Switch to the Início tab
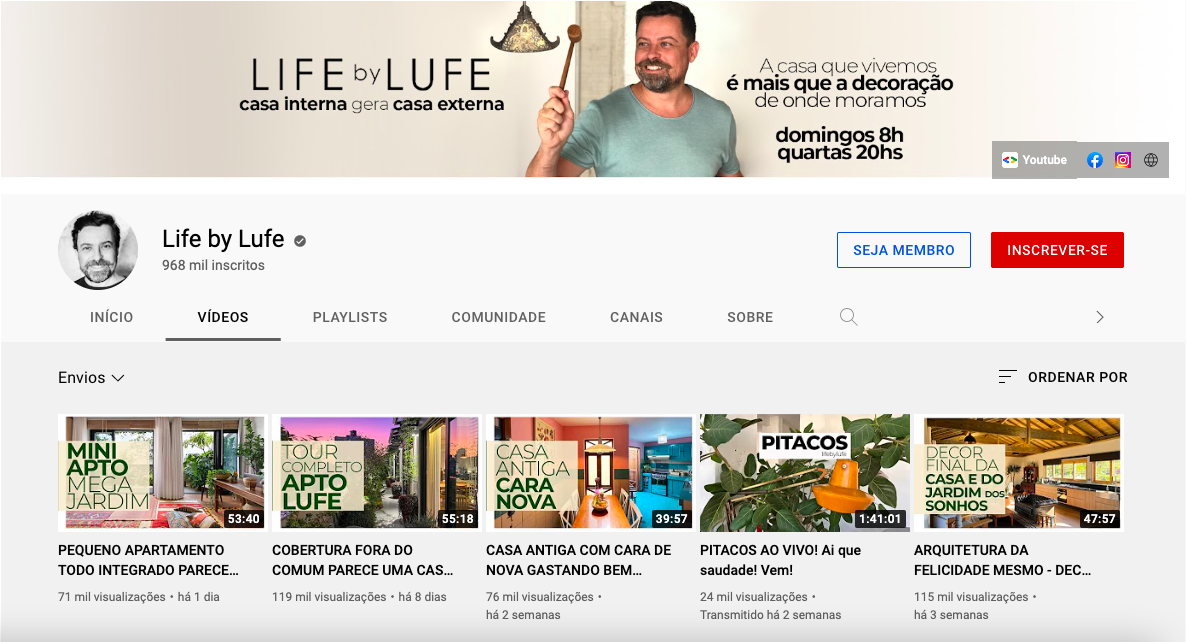Screen dimensions: 1186x642 pyautogui.click(x=111, y=317)
